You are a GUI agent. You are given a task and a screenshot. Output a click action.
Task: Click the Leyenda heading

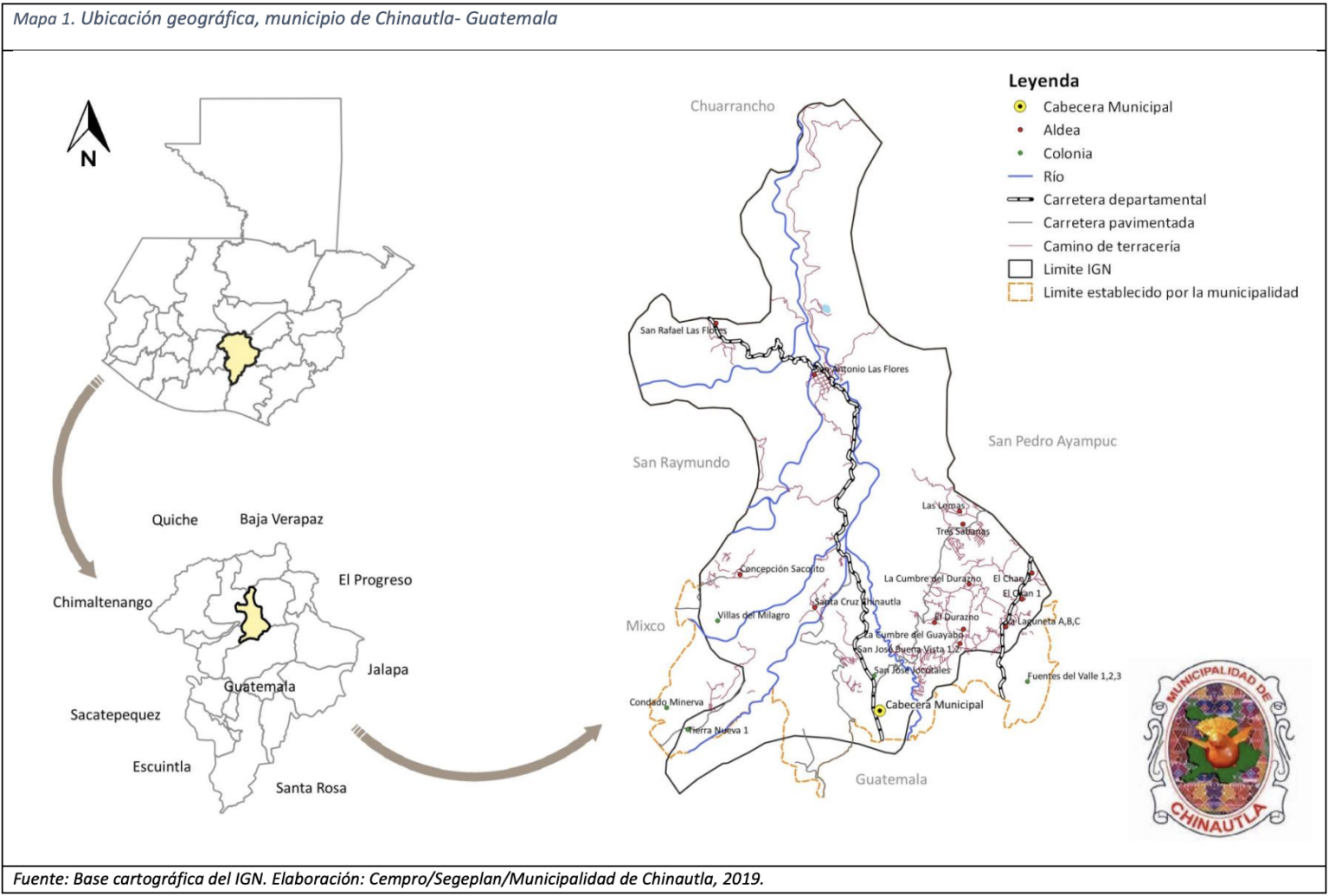[x=1043, y=81]
